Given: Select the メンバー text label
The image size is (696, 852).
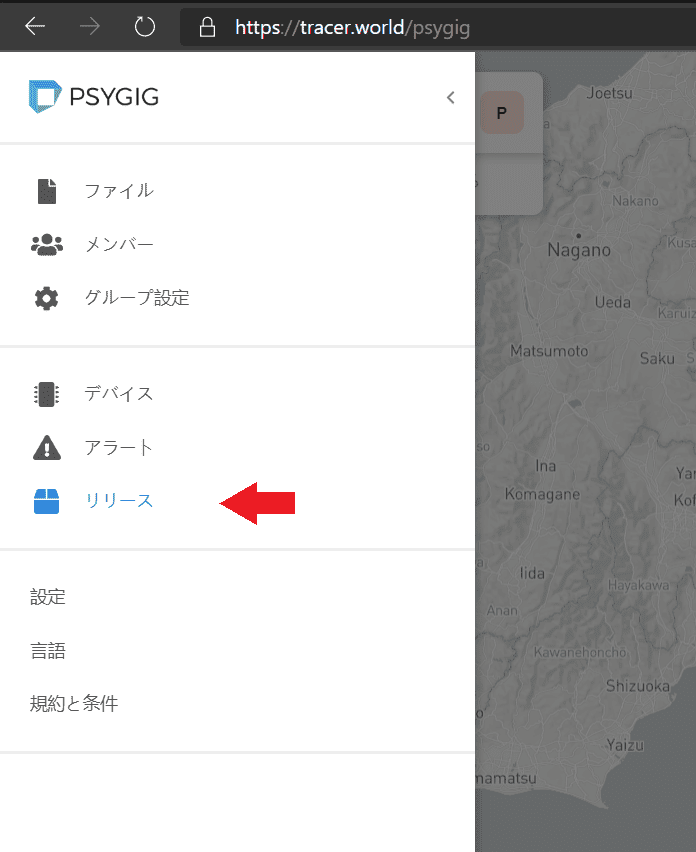Looking at the screenshot, I should coord(119,244).
